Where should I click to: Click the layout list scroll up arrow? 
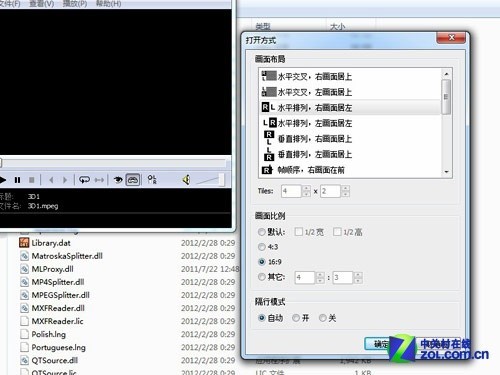[446, 74]
